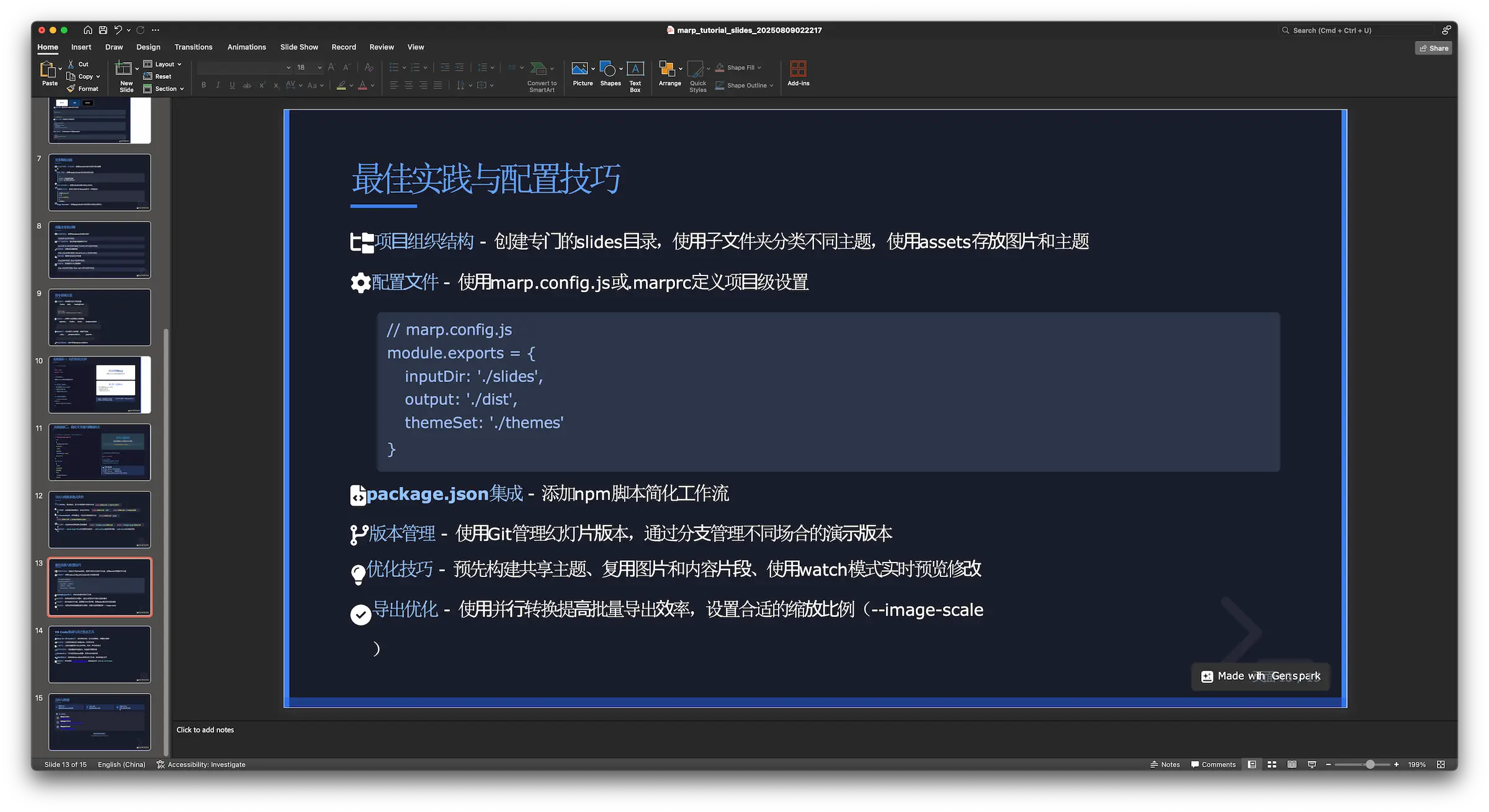Viewport: 1489px width, 812px height.
Task: Toggle Subscript formatting
Action: [276, 85]
